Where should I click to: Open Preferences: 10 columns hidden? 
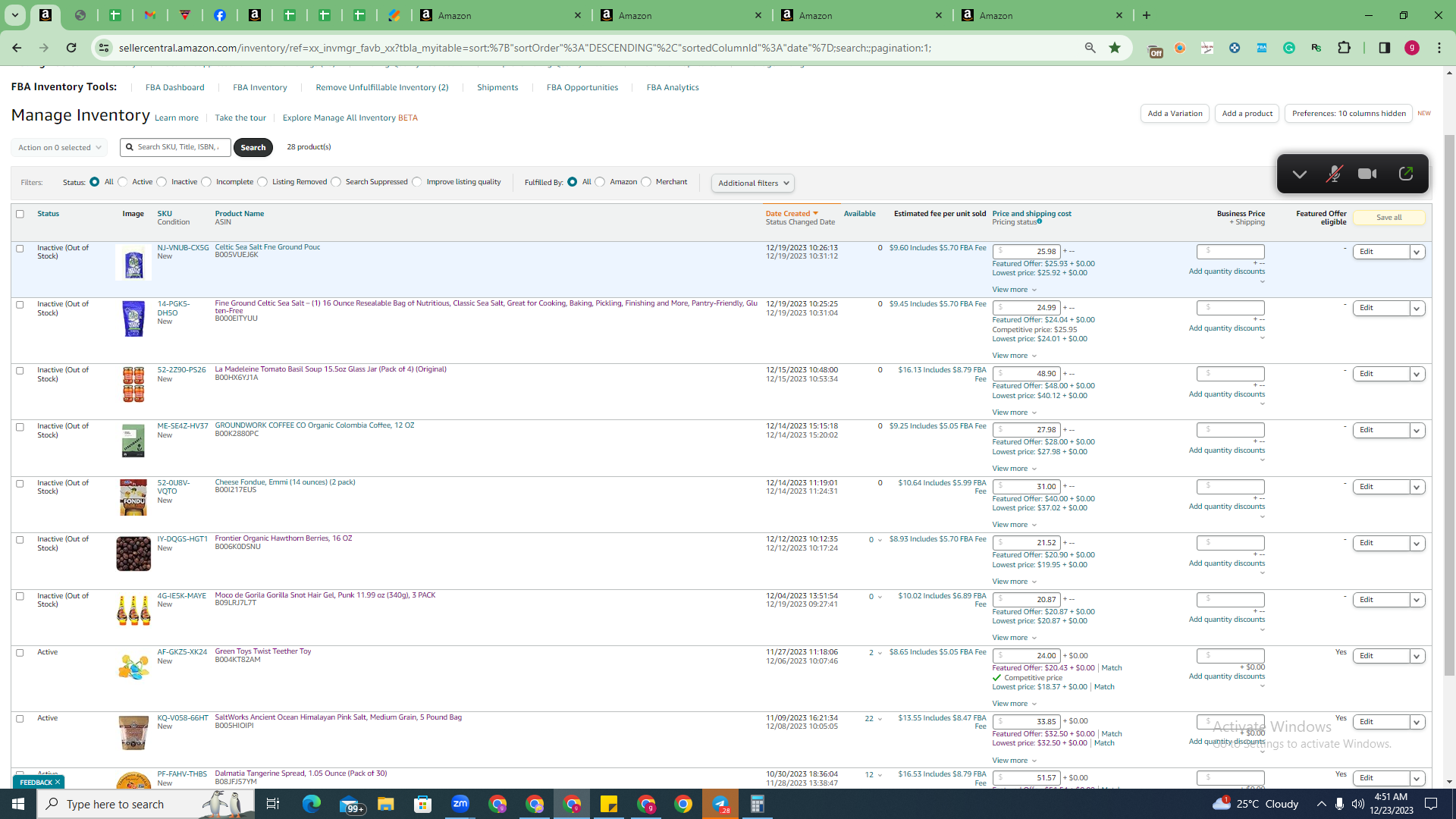coord(1348,114)
